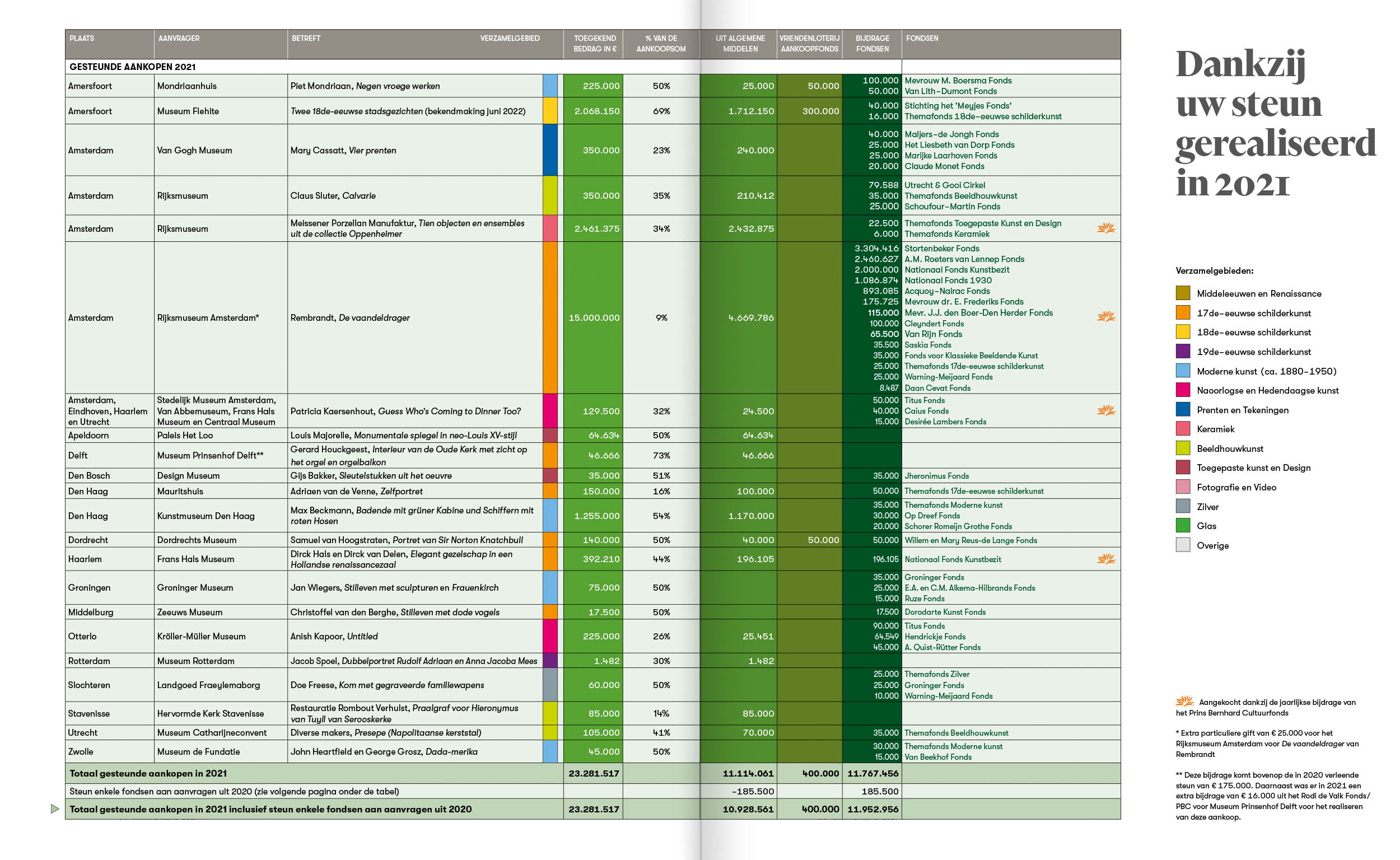The image size is (1400, 860).
Task: Click the Nationaal Fonds 1930 entry
Action: tap(948, 280)
